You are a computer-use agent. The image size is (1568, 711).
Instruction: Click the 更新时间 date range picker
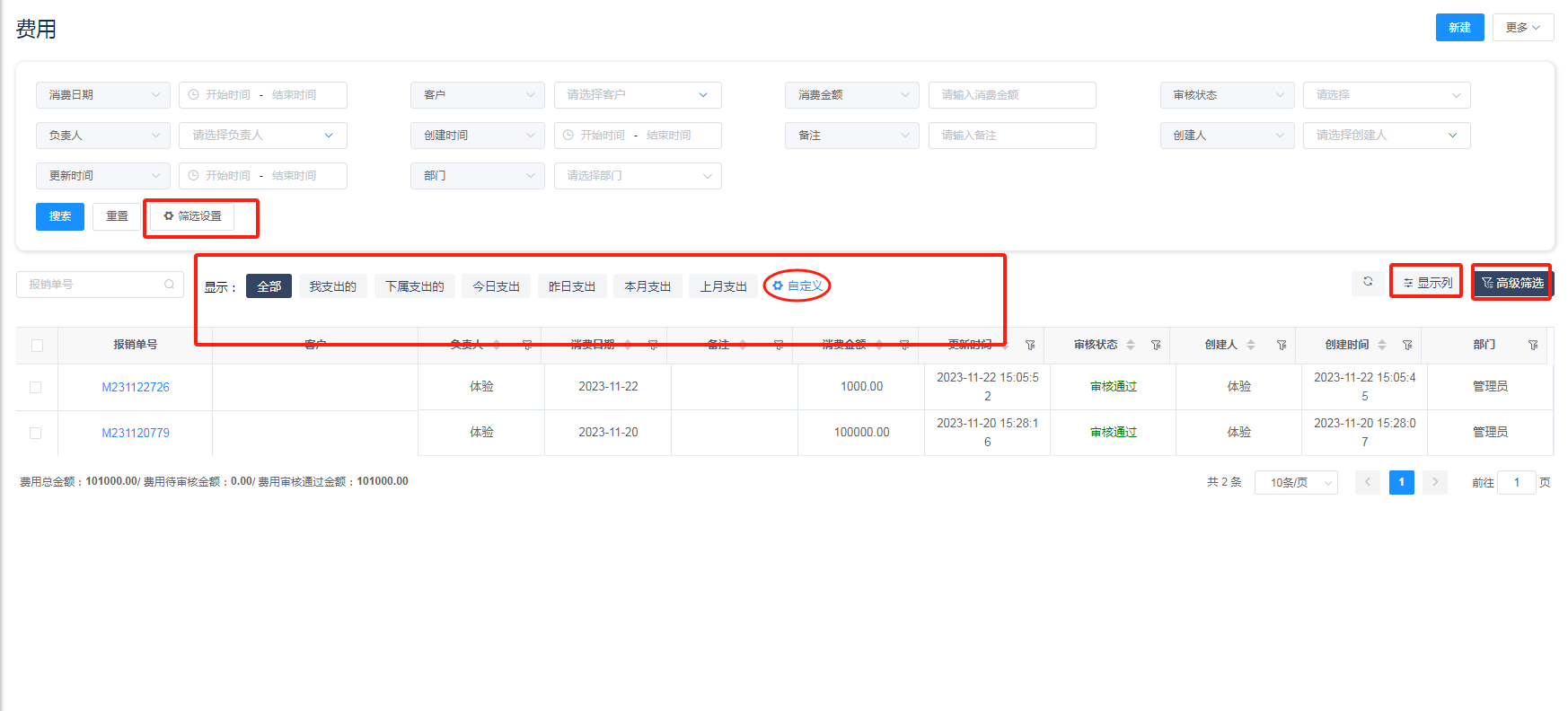pyautogui.click(x=263, y=176)
